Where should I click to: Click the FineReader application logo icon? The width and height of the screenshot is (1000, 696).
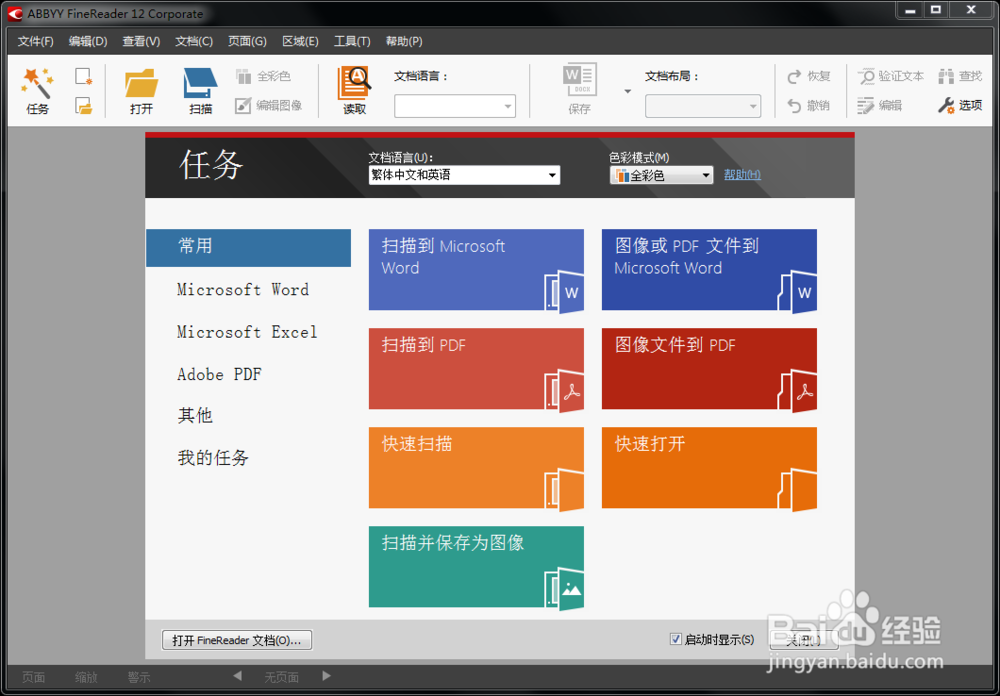point(15,13)
